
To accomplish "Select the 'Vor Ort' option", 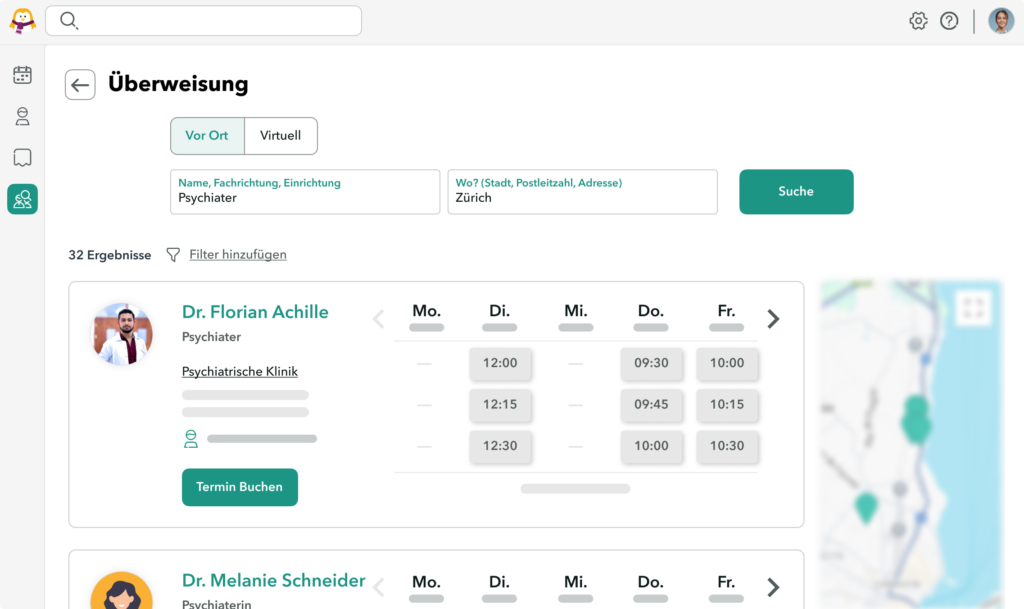I will [x=207, y=136].
